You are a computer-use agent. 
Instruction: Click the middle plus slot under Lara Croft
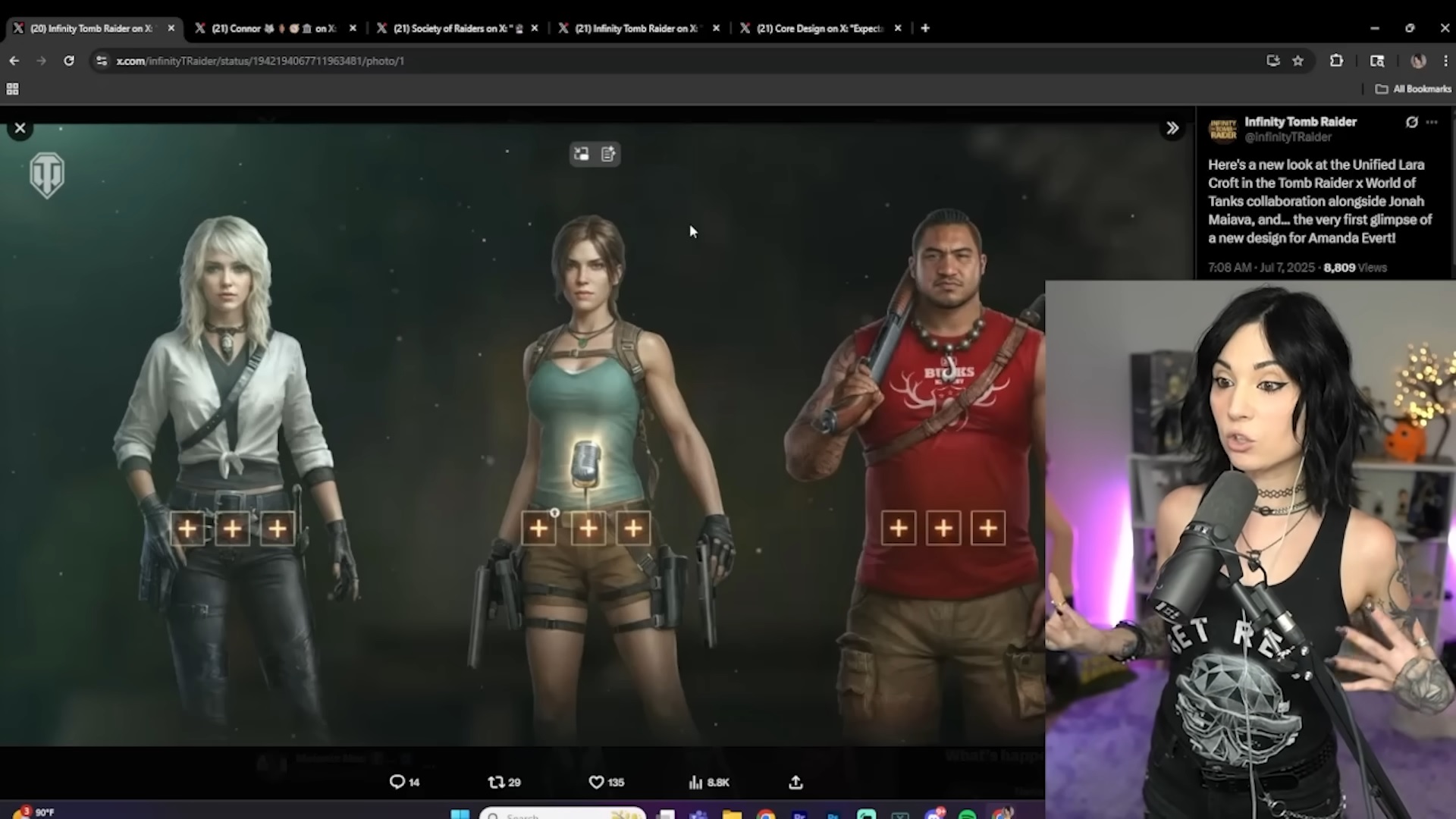pyautogui.click(x=588, y=528)
